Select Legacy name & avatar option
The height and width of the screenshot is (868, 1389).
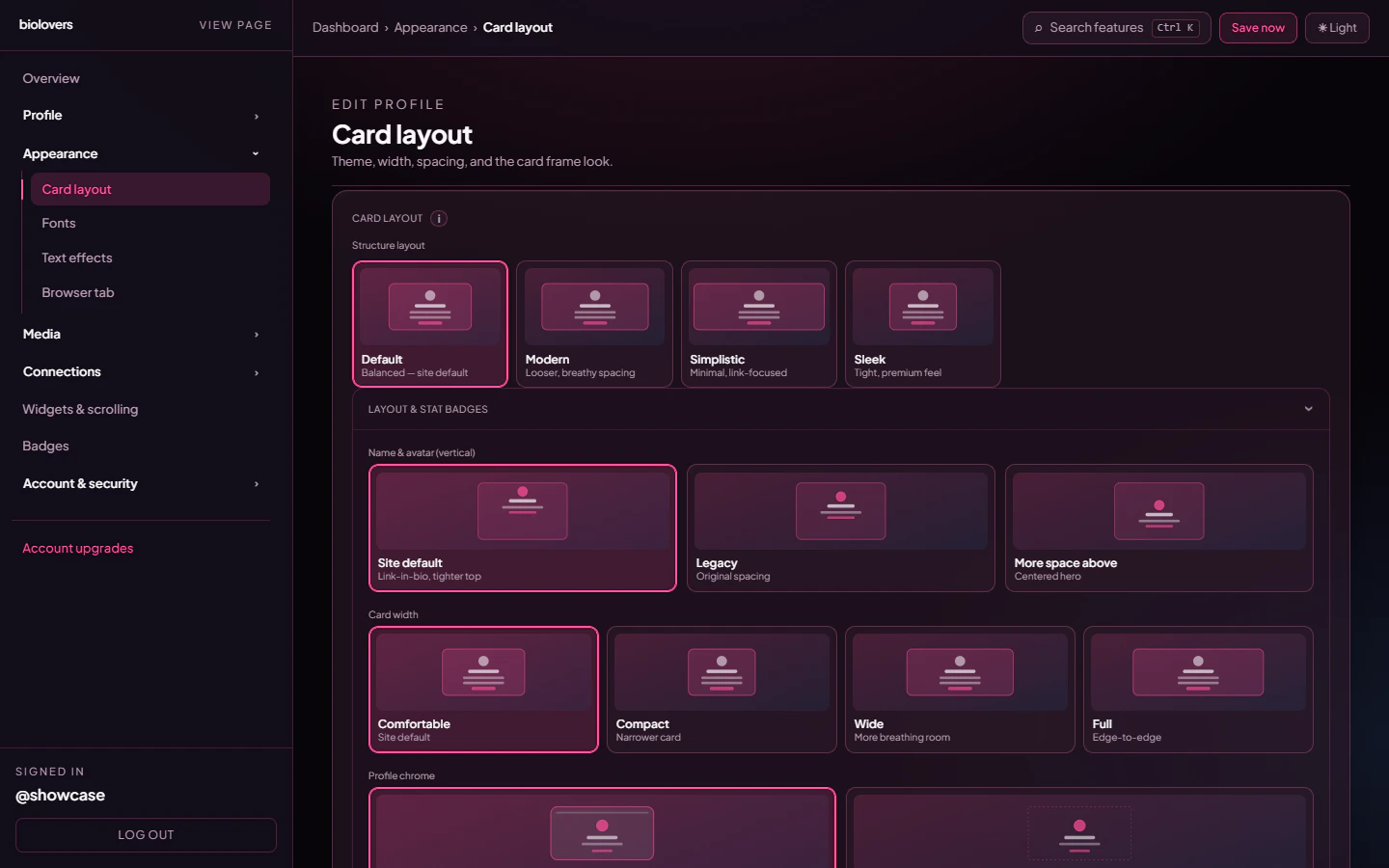841,529
